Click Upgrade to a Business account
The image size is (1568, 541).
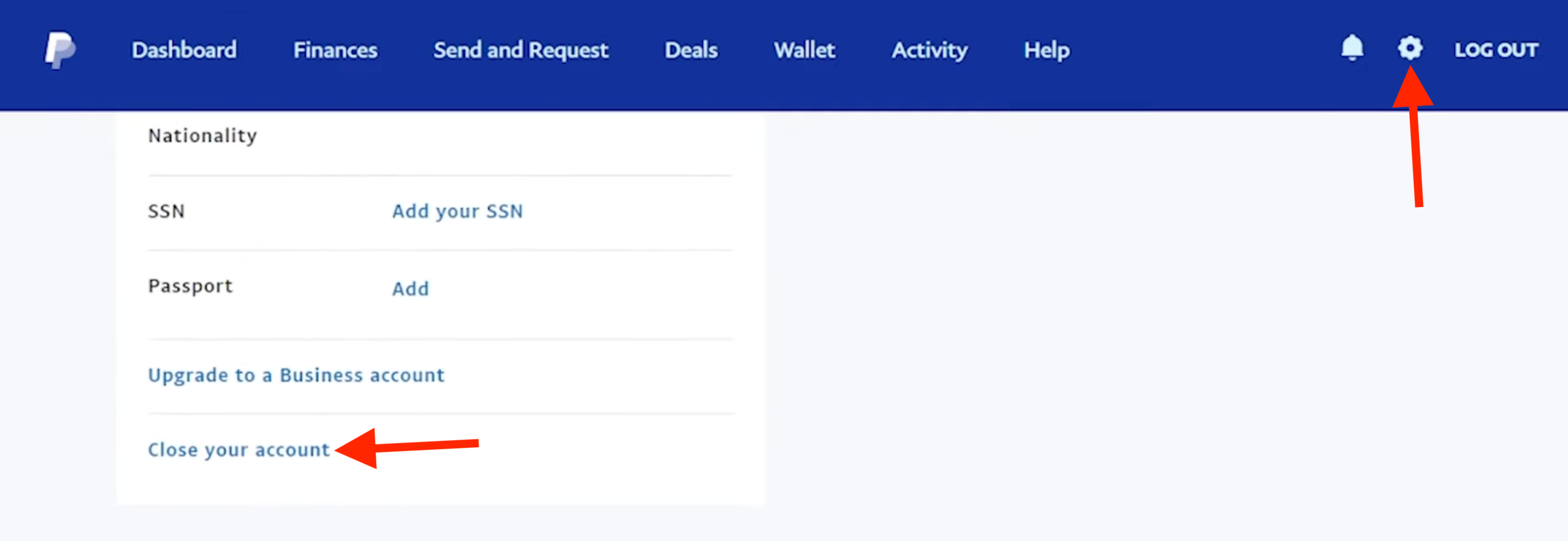coord(297,376)
